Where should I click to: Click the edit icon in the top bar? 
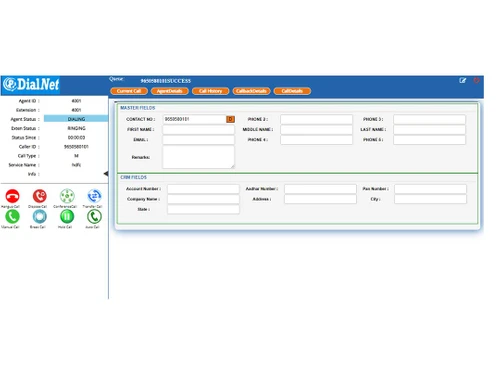coord(462,80)
